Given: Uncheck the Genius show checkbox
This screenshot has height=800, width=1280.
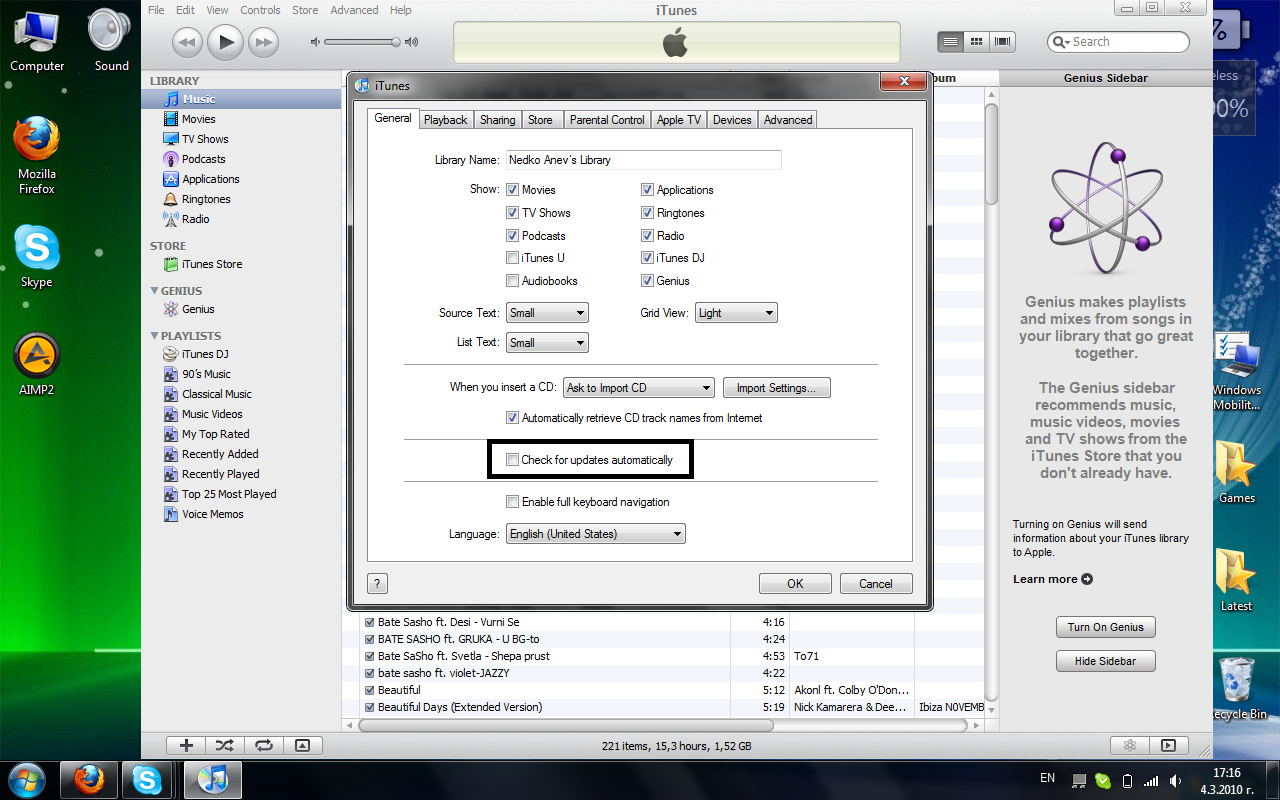Looking at the screenshot, I should click(x=648, y=281).
